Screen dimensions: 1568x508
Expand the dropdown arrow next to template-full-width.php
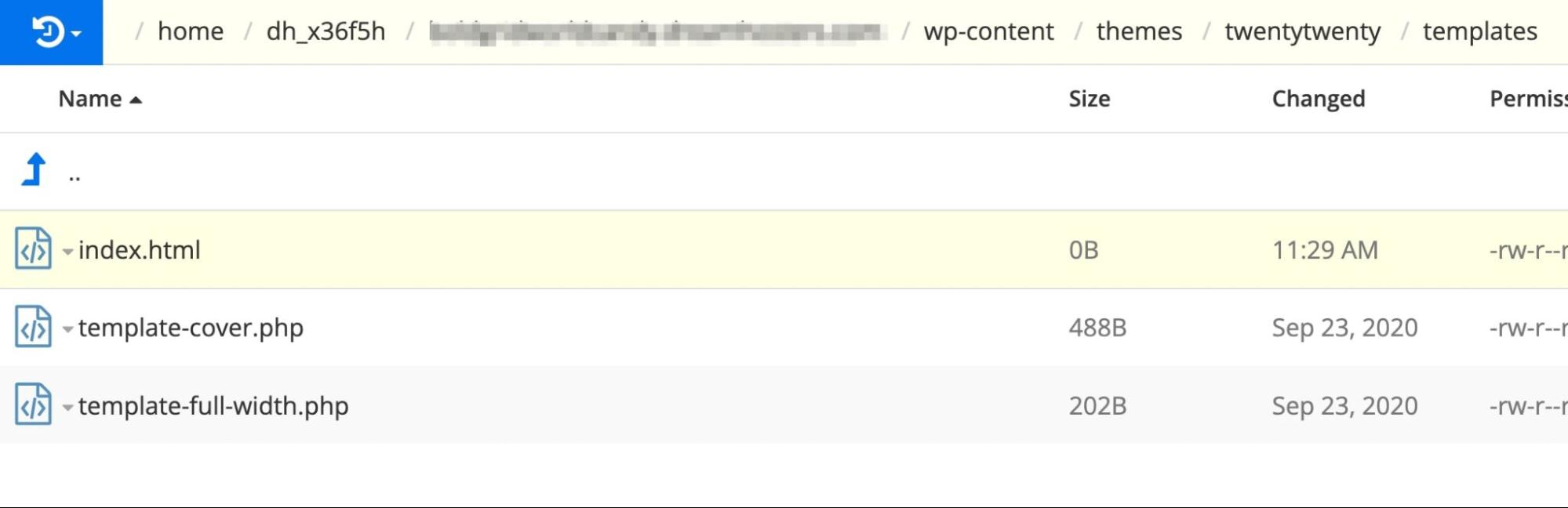tap(68, 407)
